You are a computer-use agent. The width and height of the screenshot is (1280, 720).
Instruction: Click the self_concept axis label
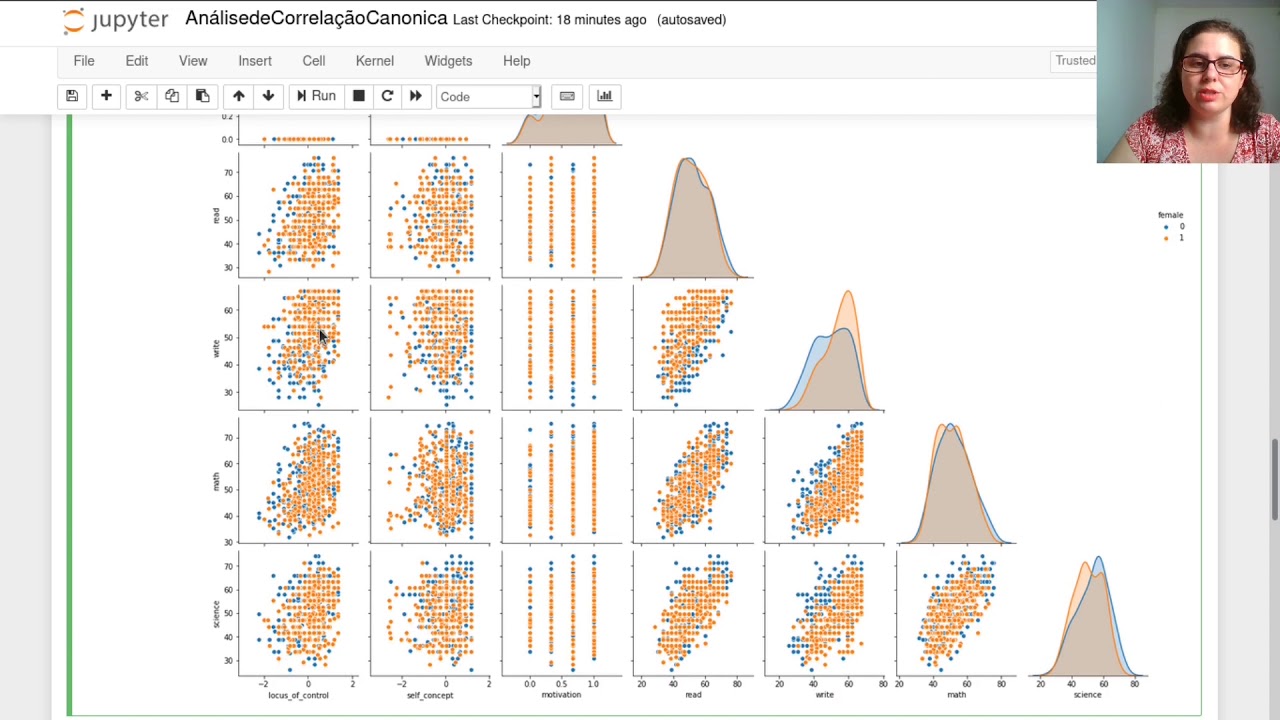pos(430,695)
